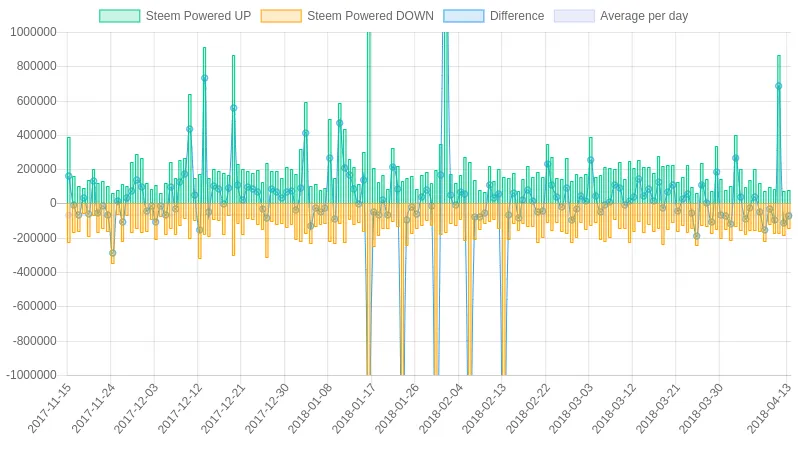Viewport: 798px width, 450px height.
Task: Toggle the Steem Powered DOWN orange swatch
Action: point(281,16)
